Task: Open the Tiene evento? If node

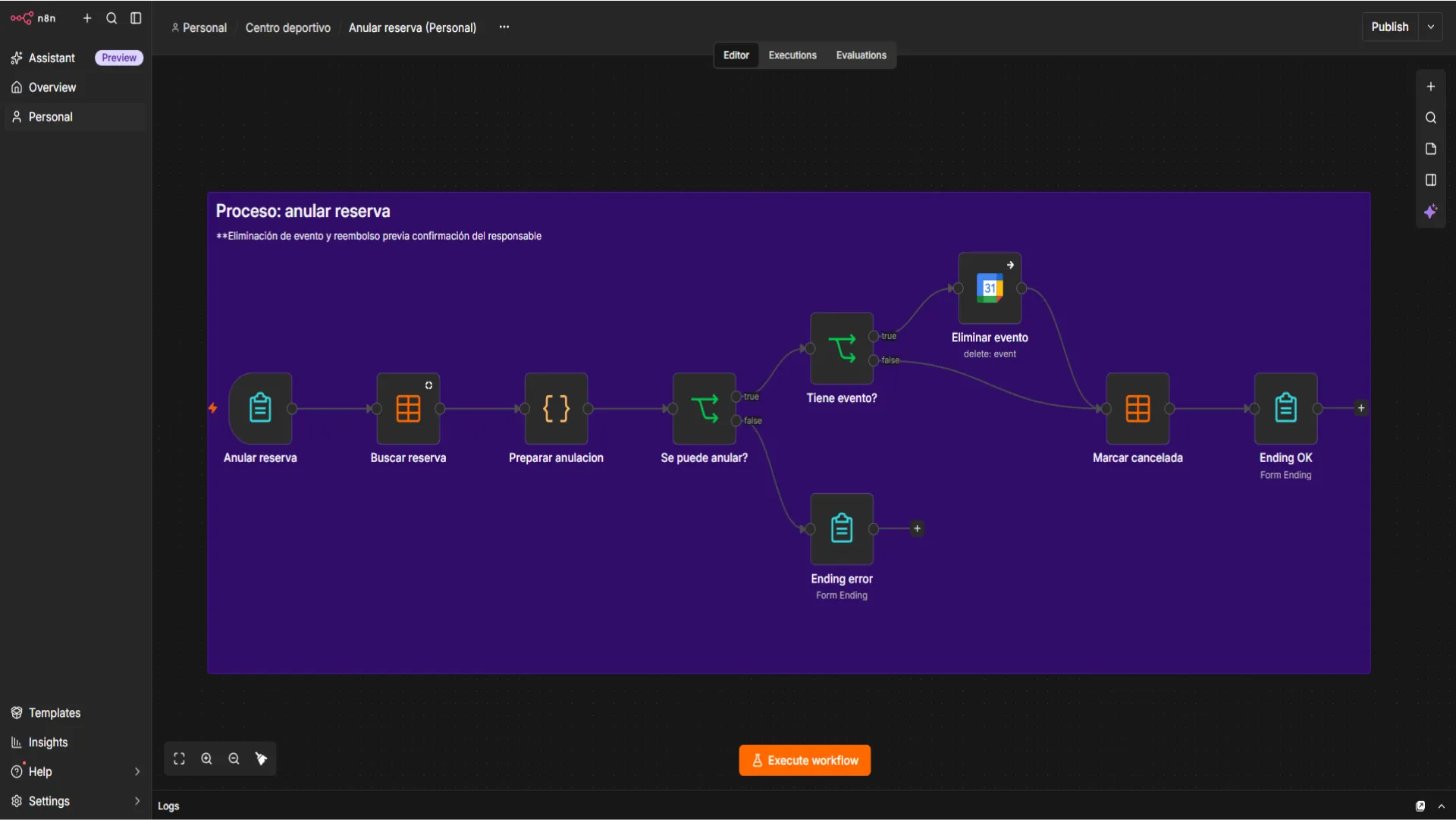Action: [842, 348]
